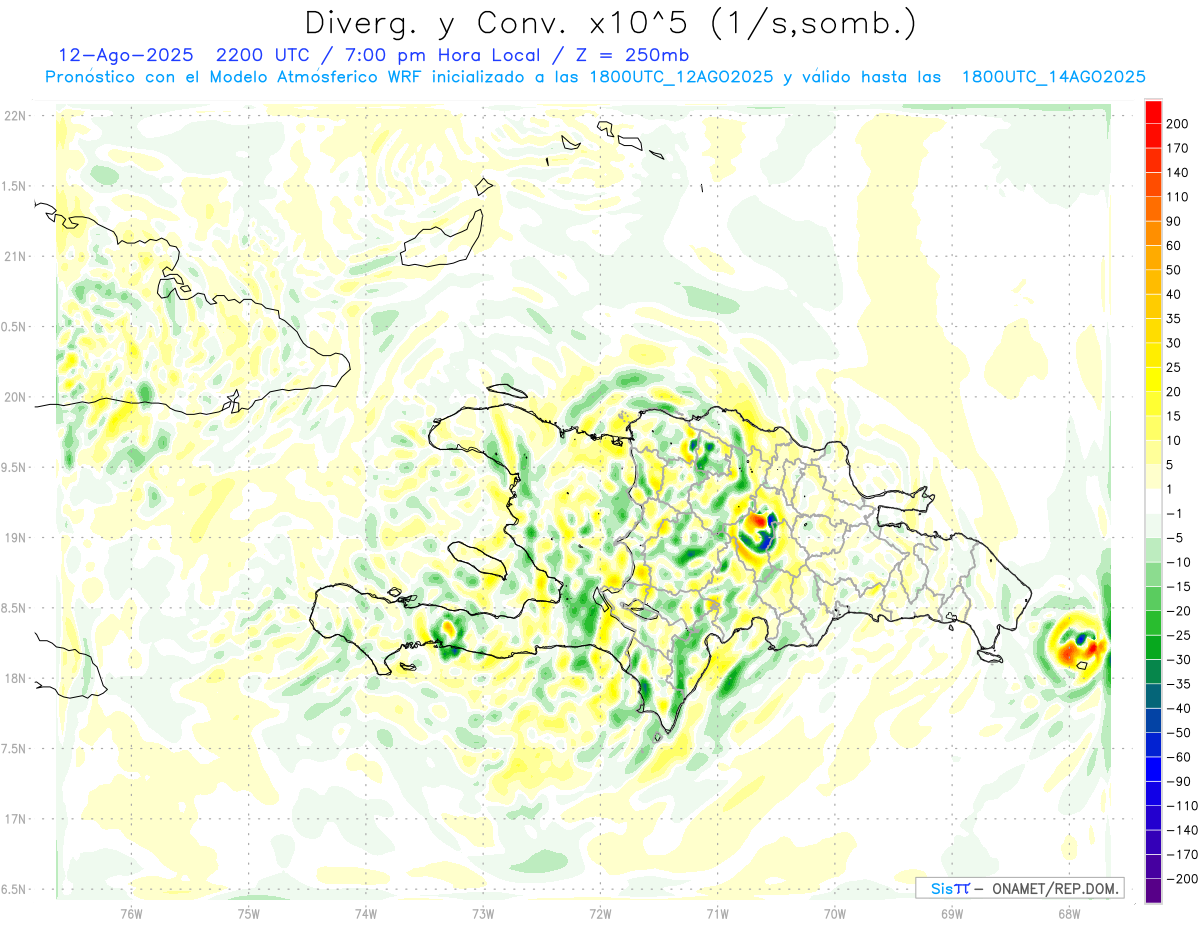Click the positive '35' color bar value

1175,319
